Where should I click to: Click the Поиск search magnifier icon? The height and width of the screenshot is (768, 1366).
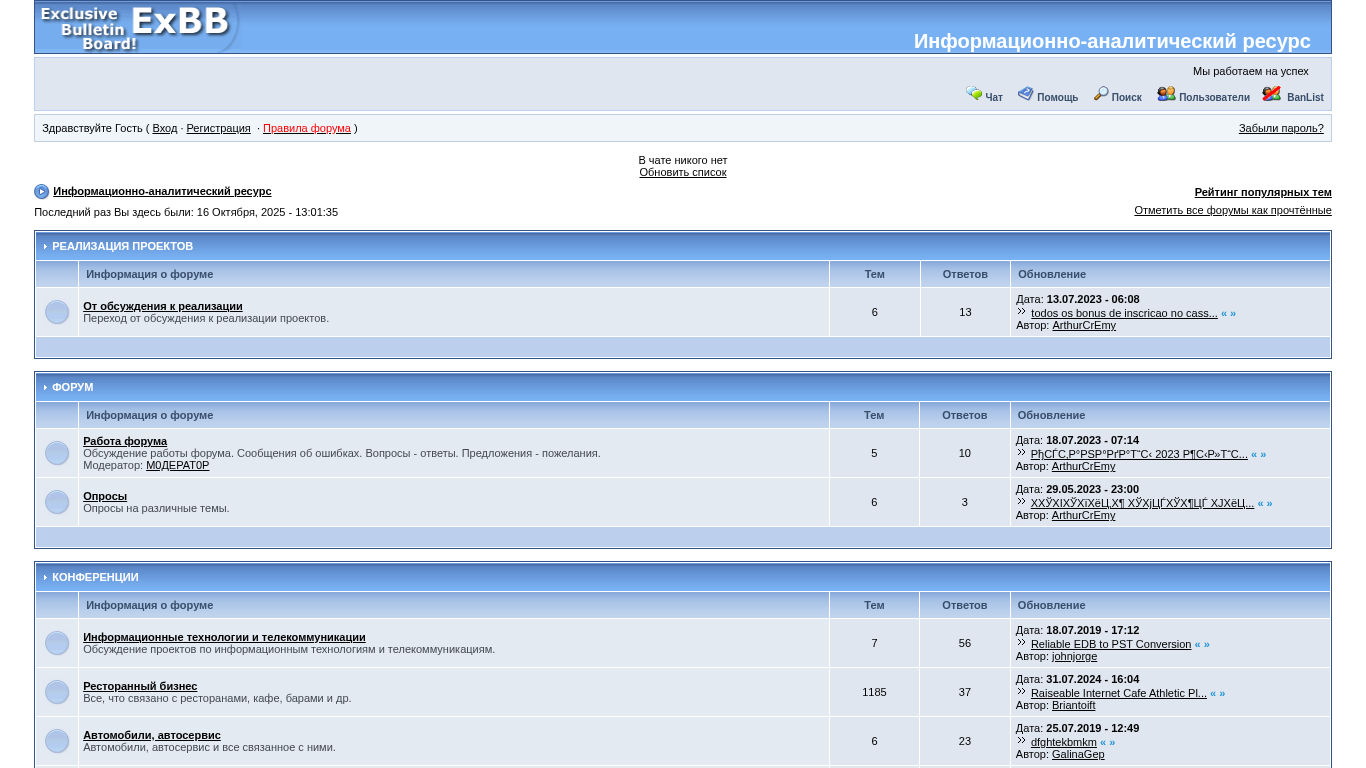1101,94
